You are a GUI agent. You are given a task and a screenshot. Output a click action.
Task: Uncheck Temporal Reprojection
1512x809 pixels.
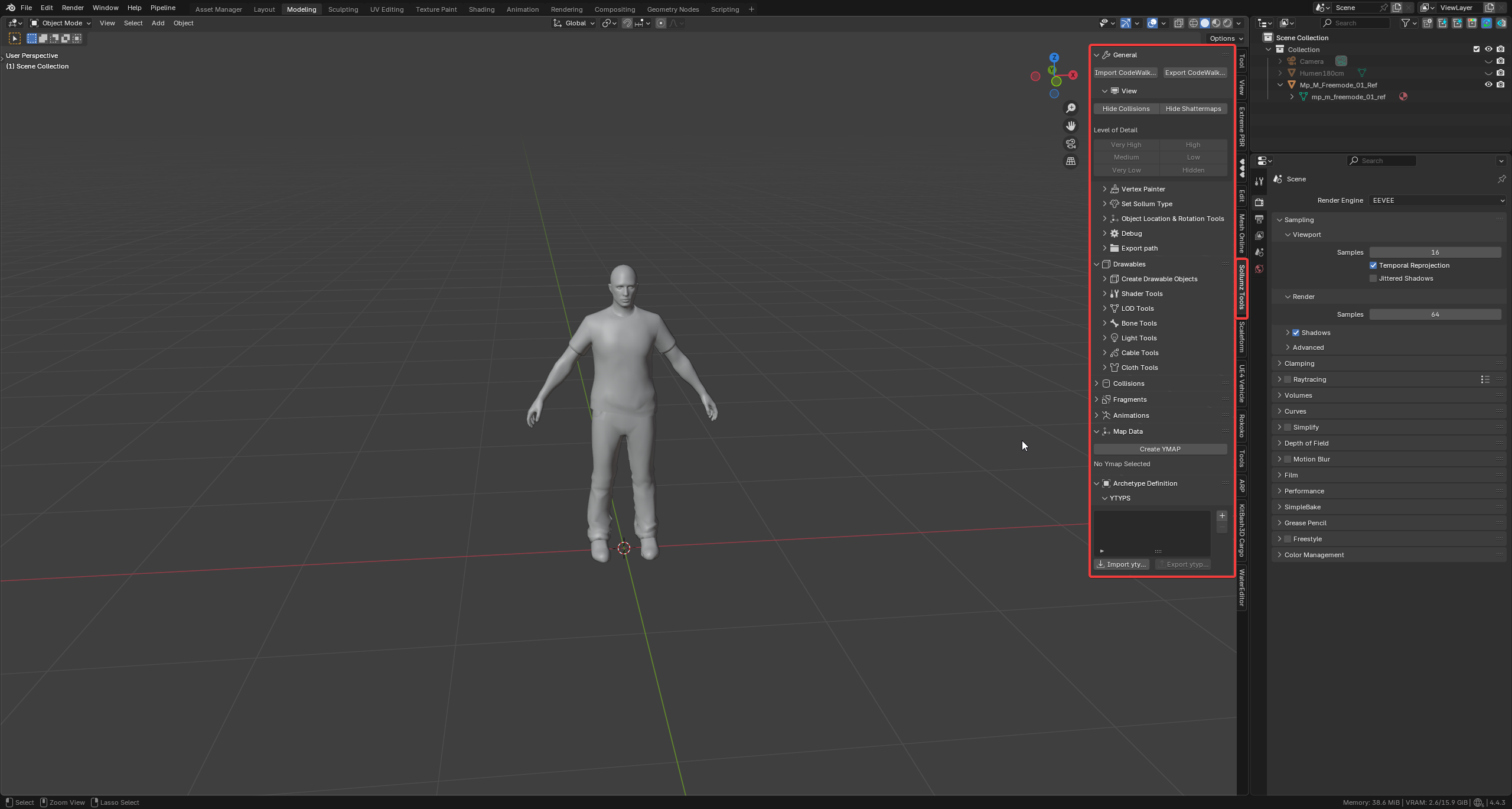coord(1373,265)
